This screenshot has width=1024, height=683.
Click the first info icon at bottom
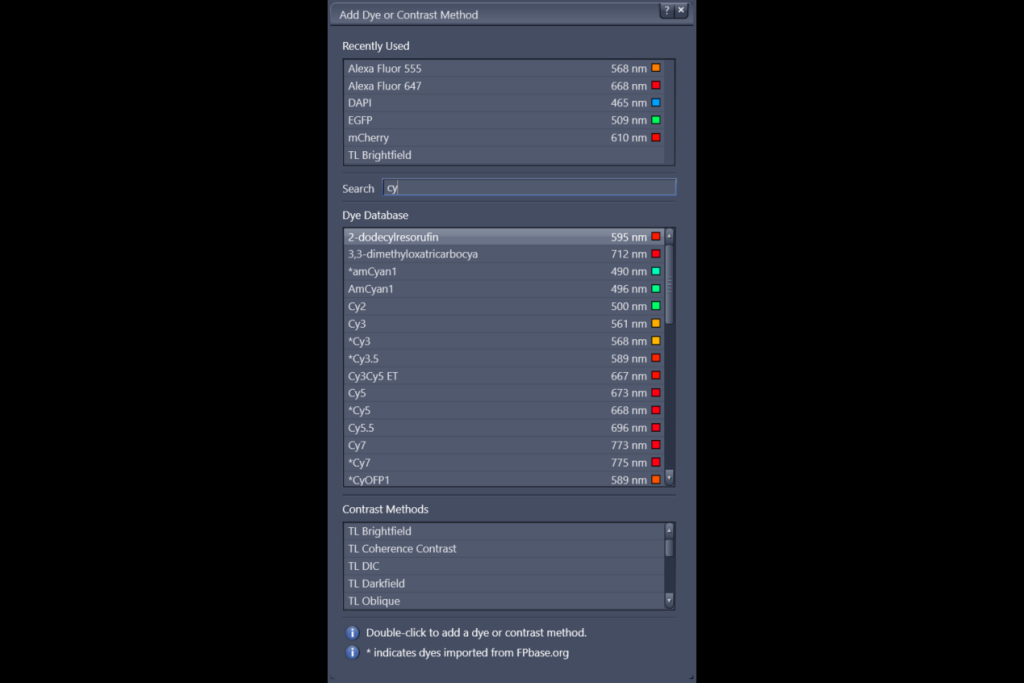(352, 633)
